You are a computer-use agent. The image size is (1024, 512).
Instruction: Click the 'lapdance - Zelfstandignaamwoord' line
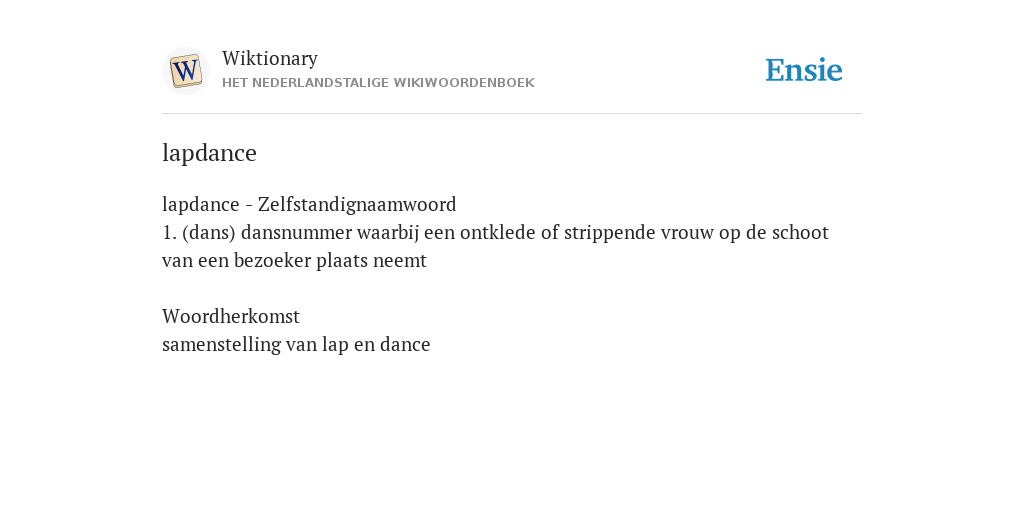click(309, 205)
